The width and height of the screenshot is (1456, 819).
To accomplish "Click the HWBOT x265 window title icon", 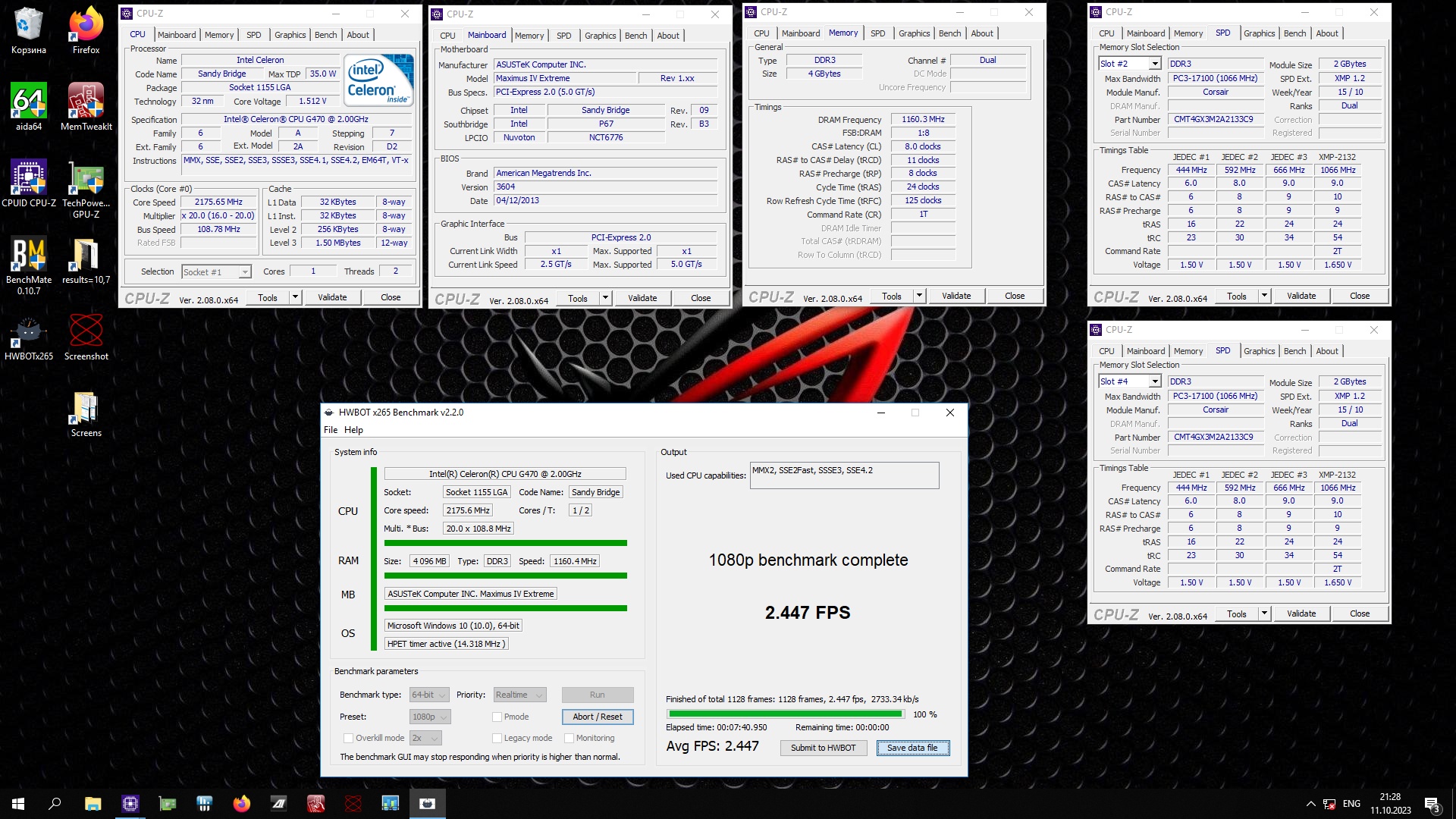I will click(328, 413).
